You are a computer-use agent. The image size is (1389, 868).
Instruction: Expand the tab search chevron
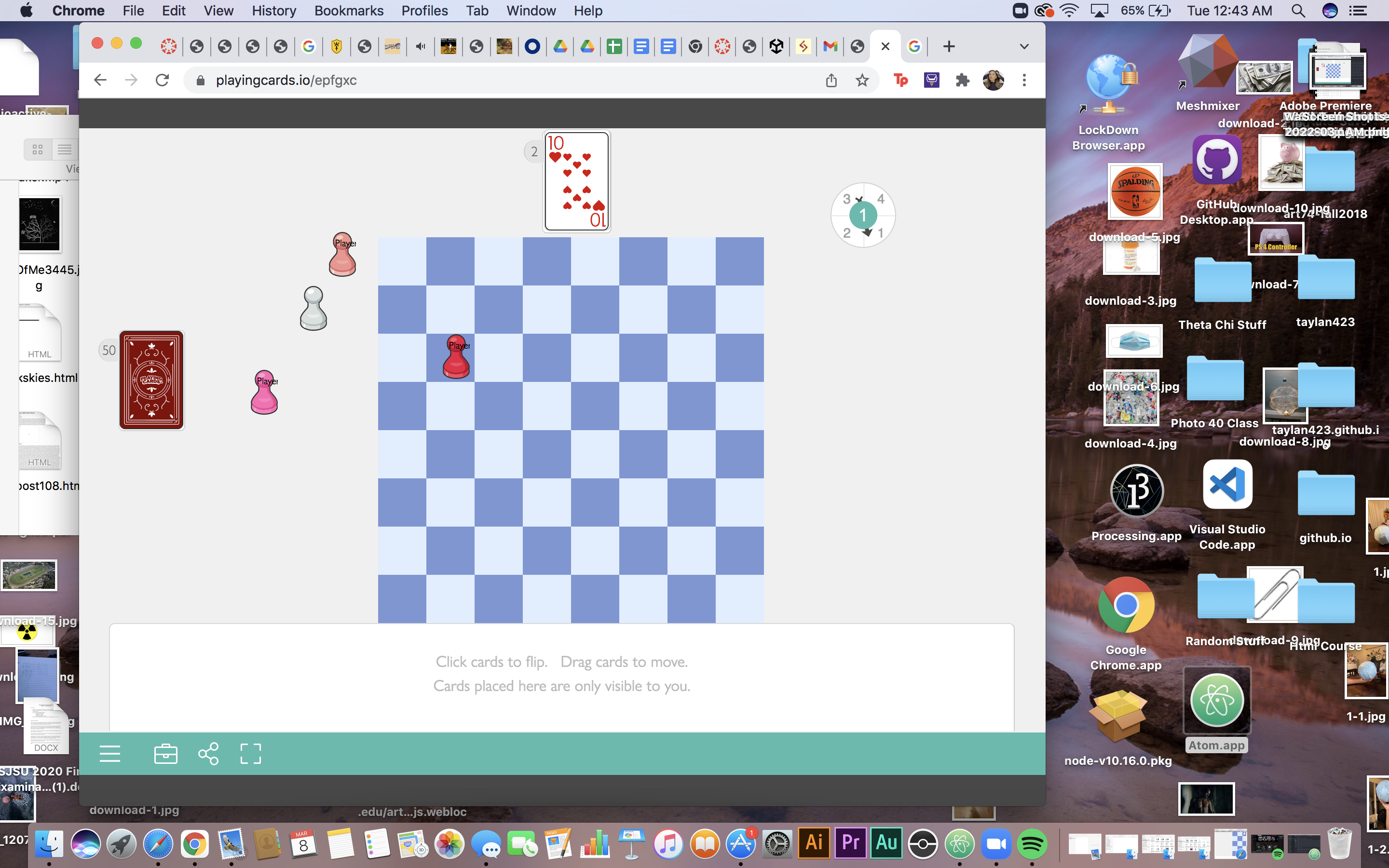pos(1023,46)
